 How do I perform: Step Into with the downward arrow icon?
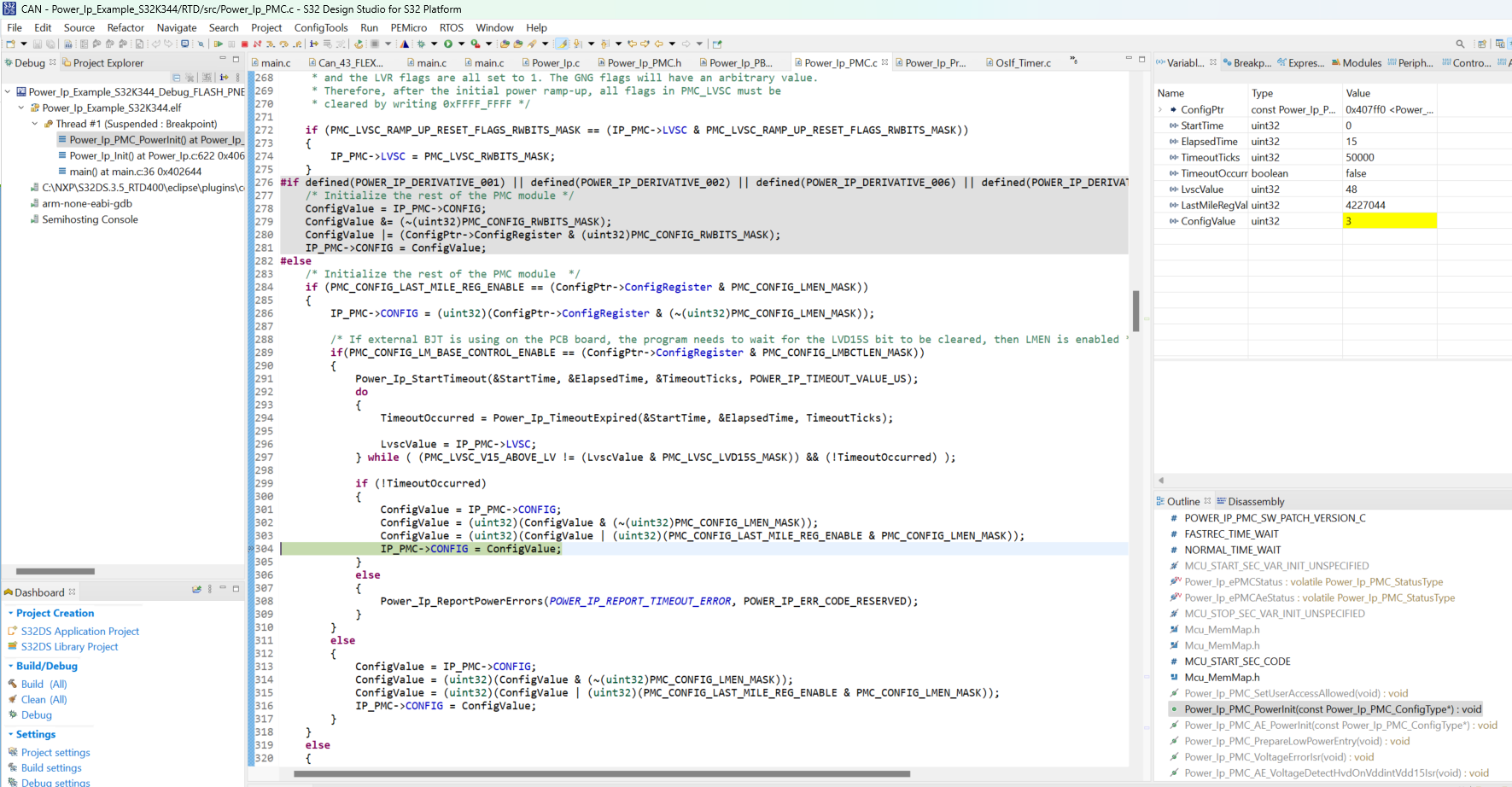click(x=271, y=44)
